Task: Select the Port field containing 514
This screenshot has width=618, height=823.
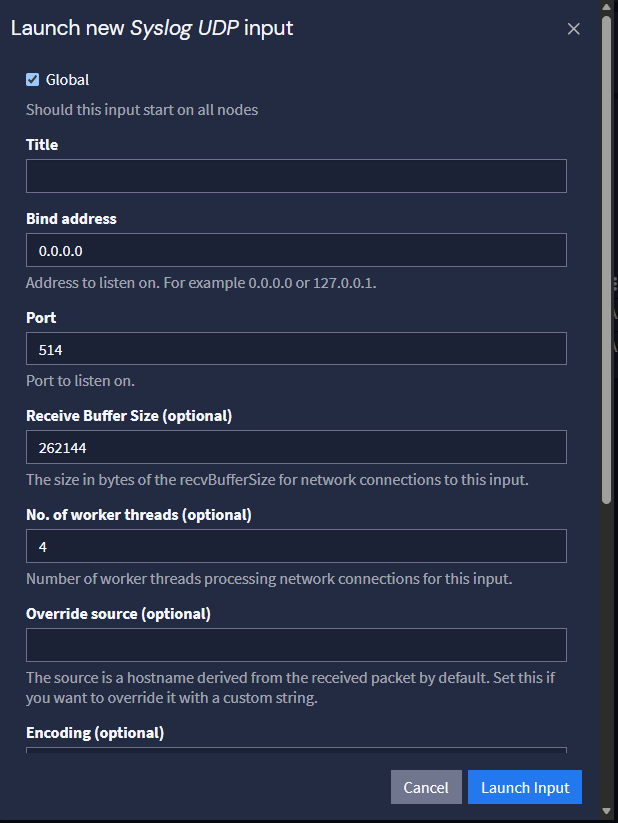Action: (x=296, y=349)
